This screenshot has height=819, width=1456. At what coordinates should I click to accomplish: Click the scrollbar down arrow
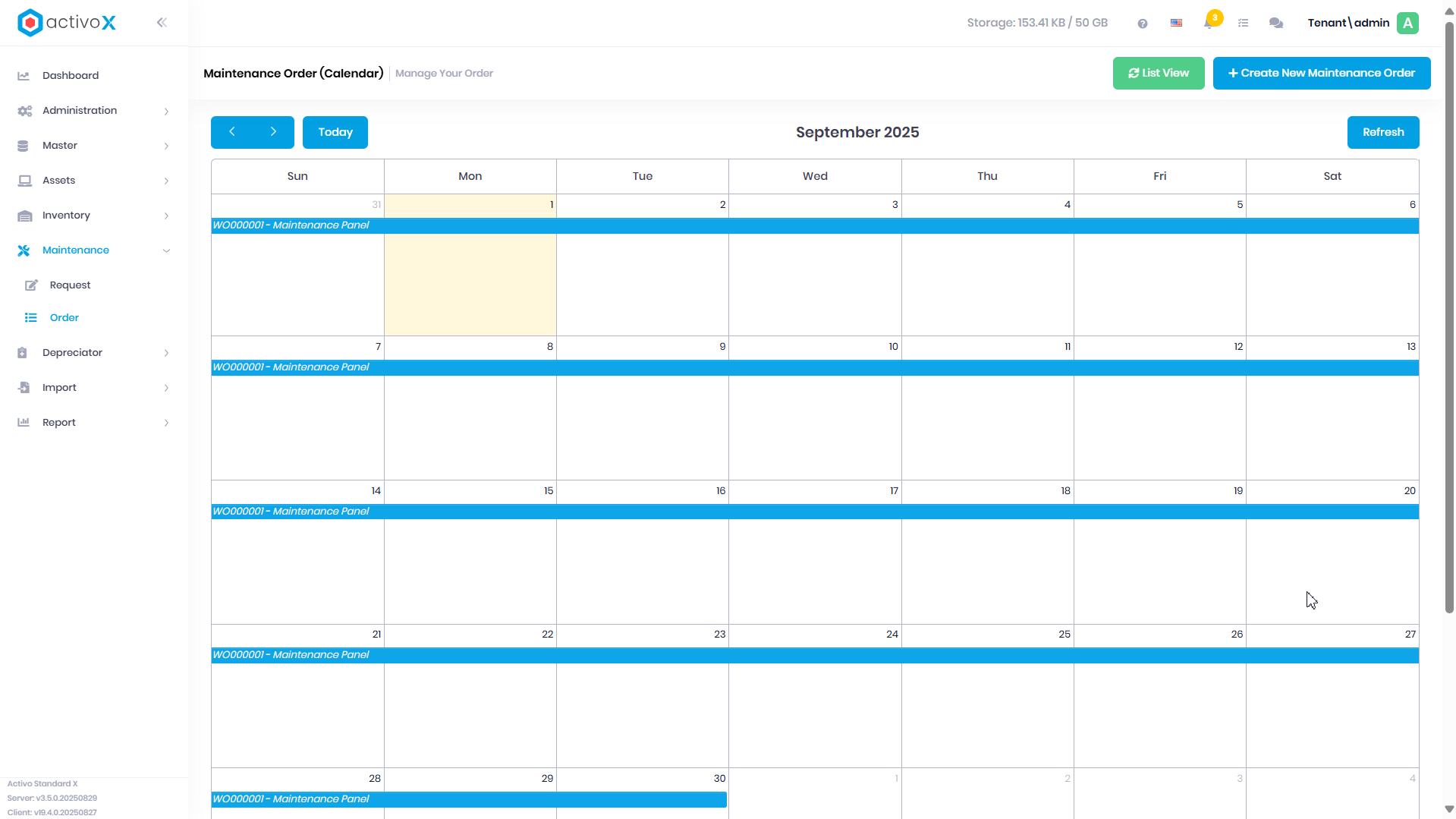point(1449,809)
